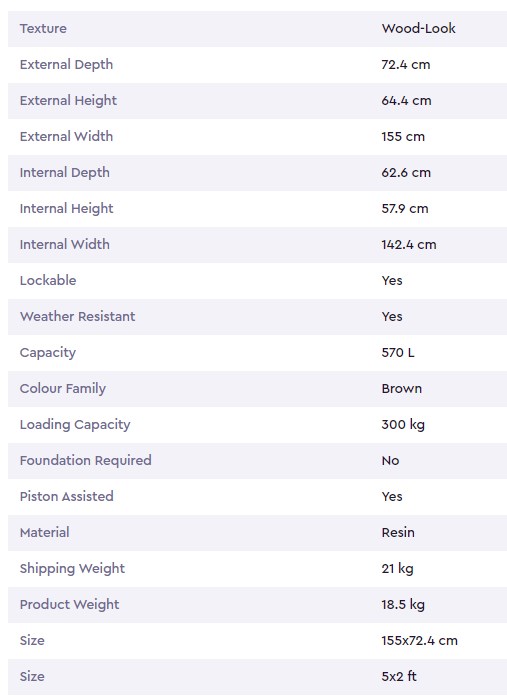
Task: Click the Piston Assisted label
Action: coord(66,496)
